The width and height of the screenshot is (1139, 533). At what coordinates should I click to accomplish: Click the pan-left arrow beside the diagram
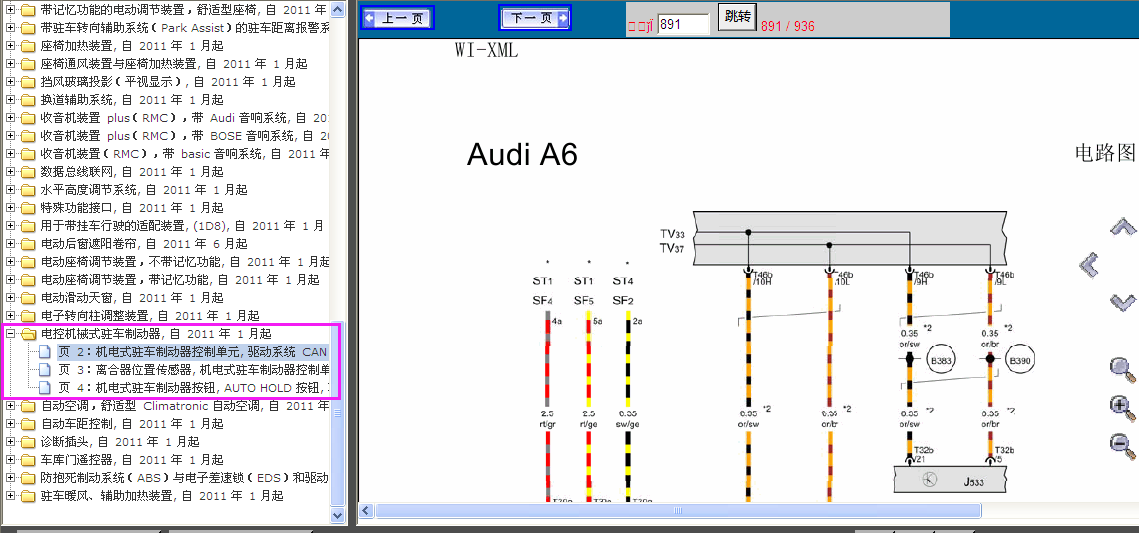point(1090,264)
